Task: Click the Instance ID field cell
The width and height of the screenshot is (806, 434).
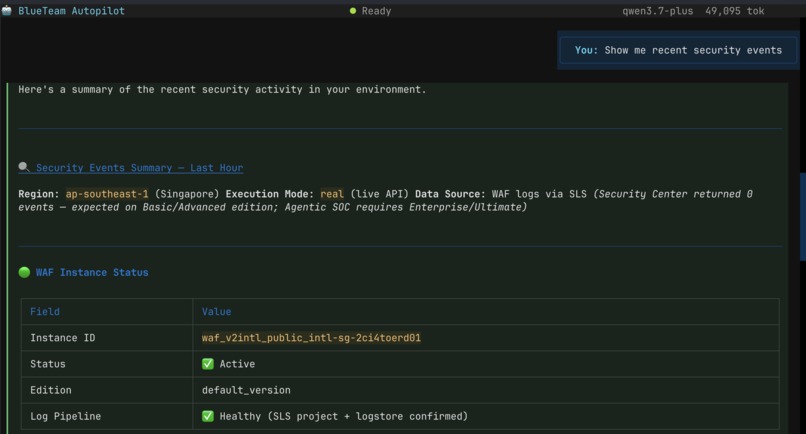Action: pyautogui.click(x=107, y=338)
